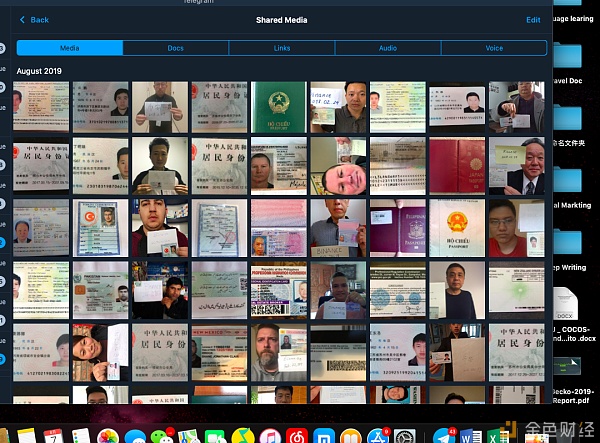The height and width of the screenshot is (443, 600).
Task: Switch to the Voice tab
Action: [494, 48]
